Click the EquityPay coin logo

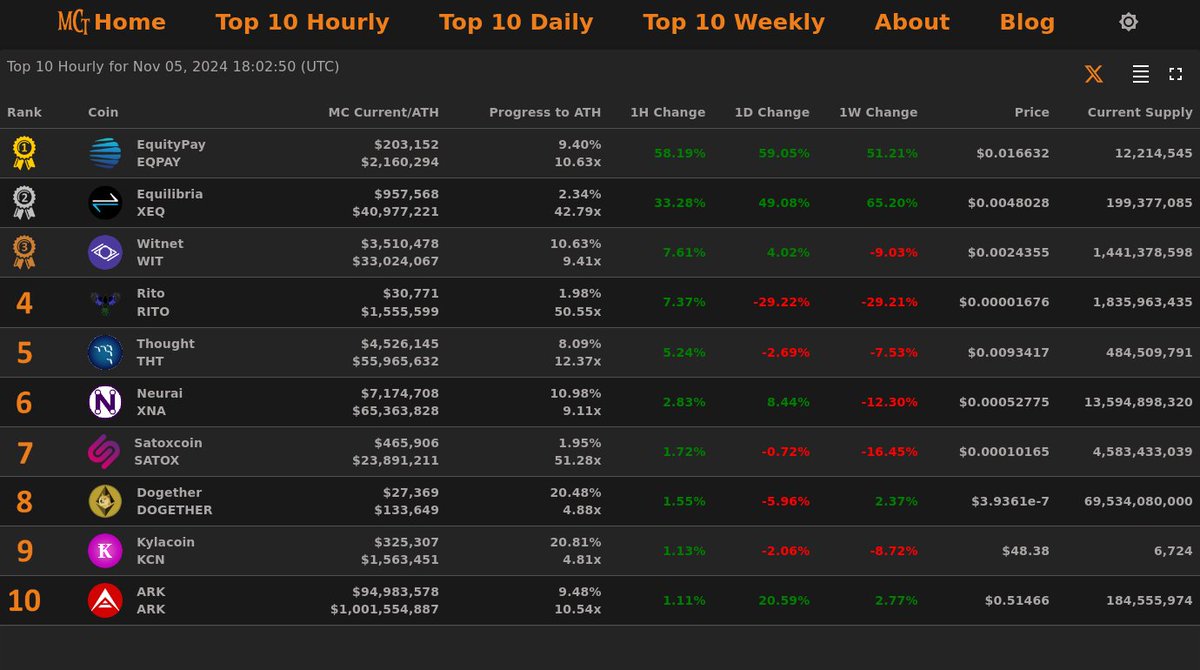coord(105,153)
